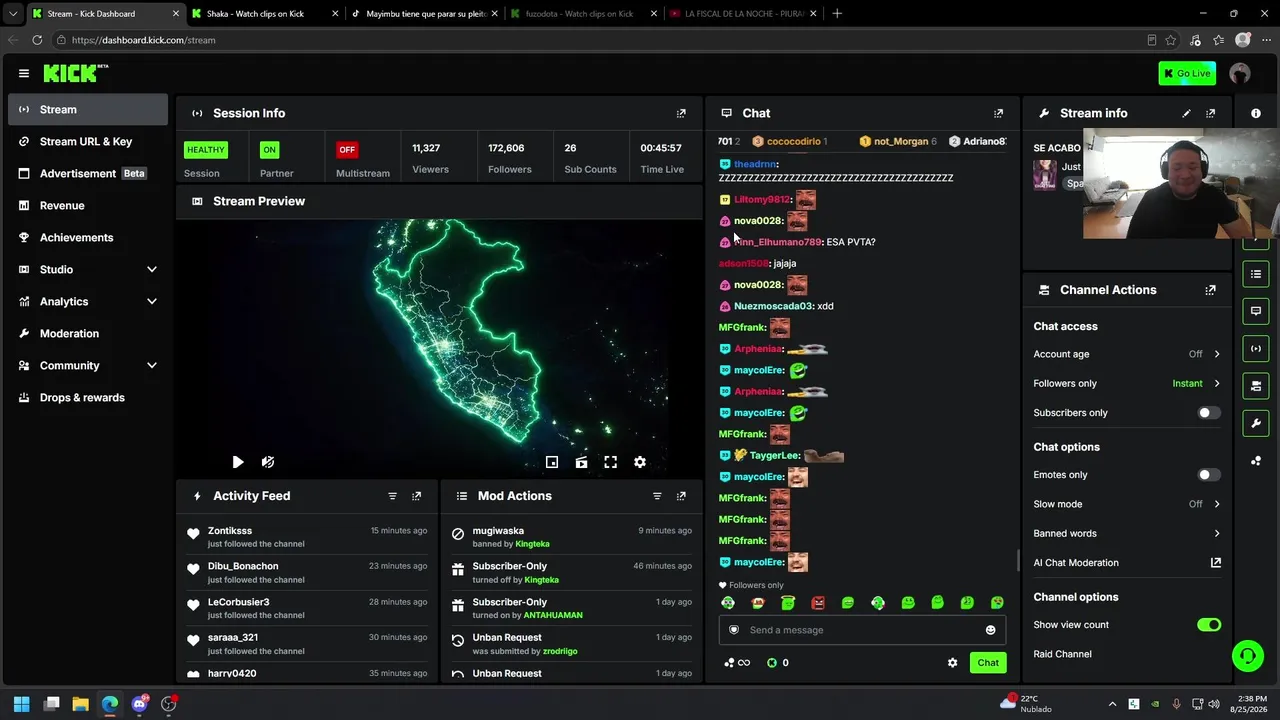Image resolution: width=1280 pixels, height=720 pixels.
Task: Open the Achievements page
Action: click(88, 238)
